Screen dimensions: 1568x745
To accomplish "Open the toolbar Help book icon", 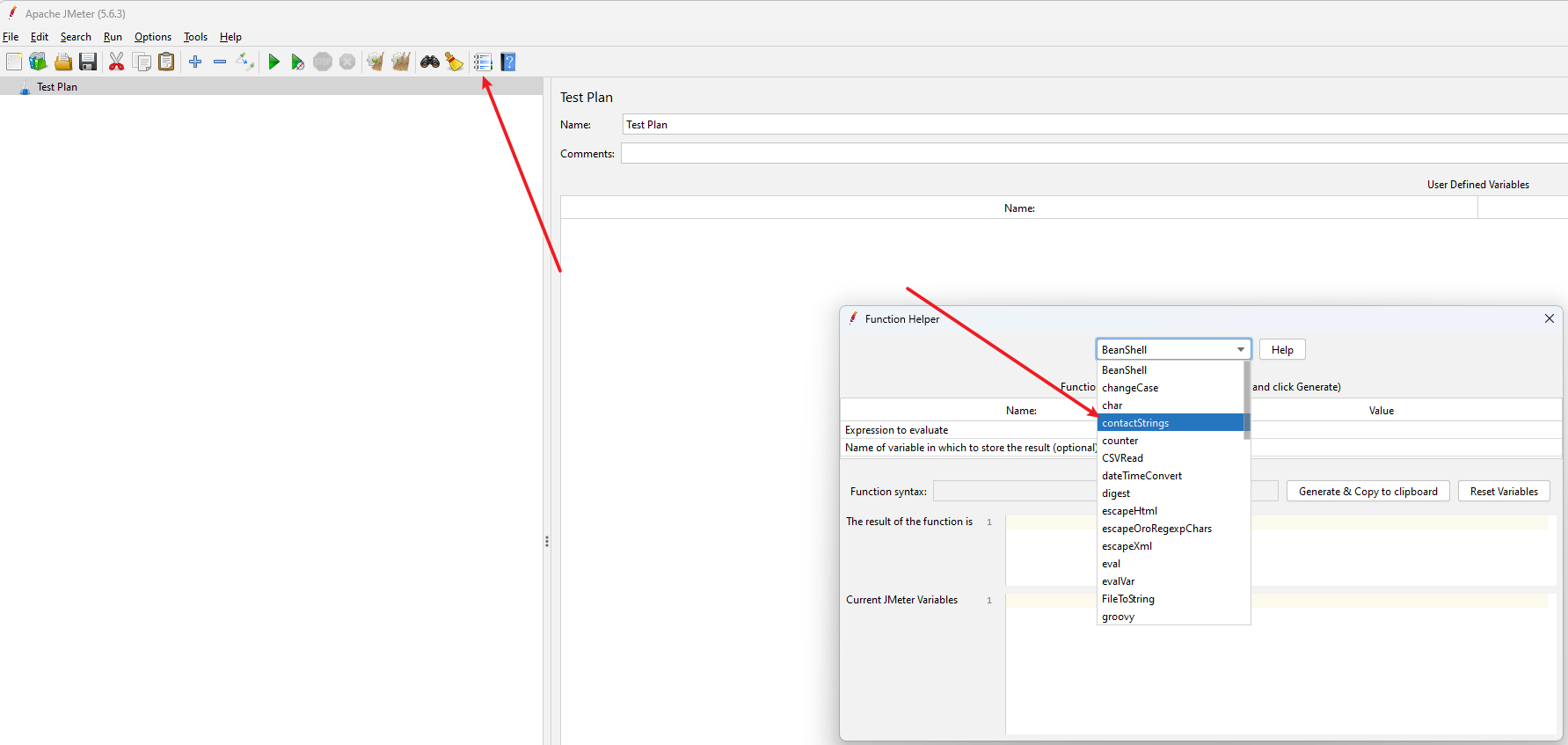I will 508,62.
